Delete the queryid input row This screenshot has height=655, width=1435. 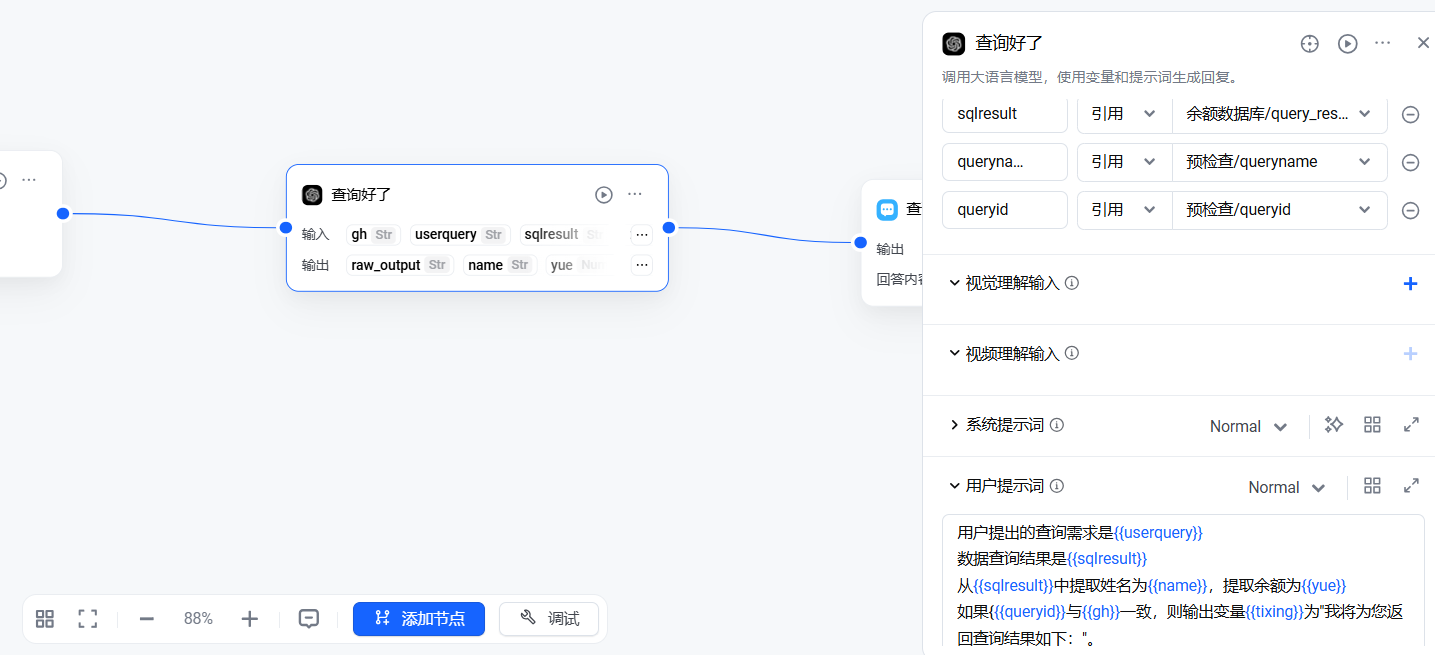[x=1410, y=210]
